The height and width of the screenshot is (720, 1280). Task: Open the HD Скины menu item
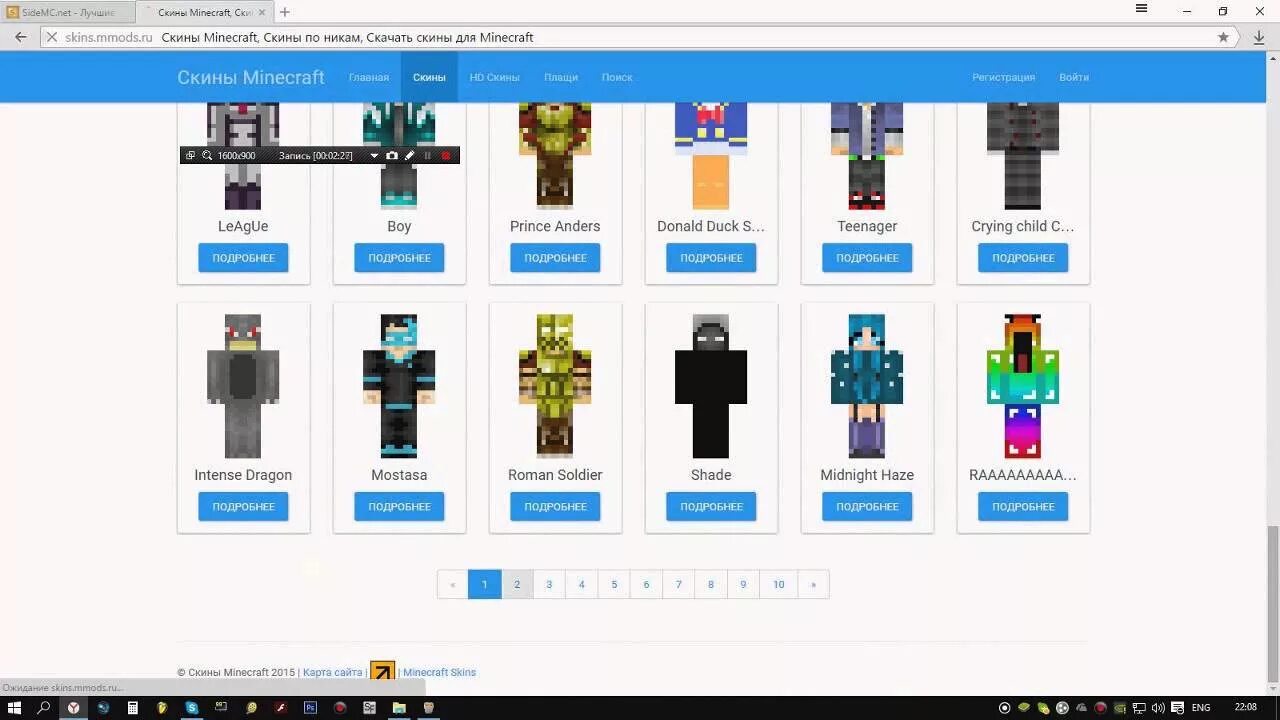click(x=495, y=77)
